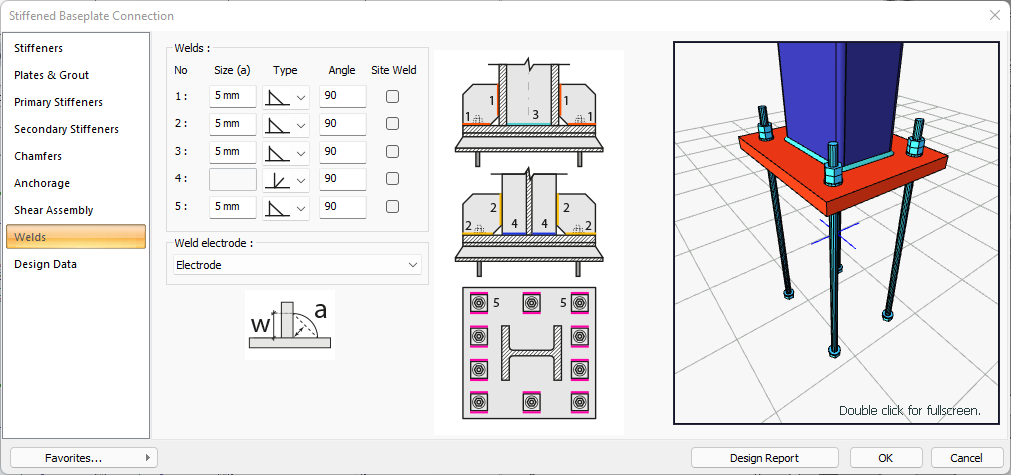
Task: Expand the Weld electrode dropdown
Action: tap(294, 265)
